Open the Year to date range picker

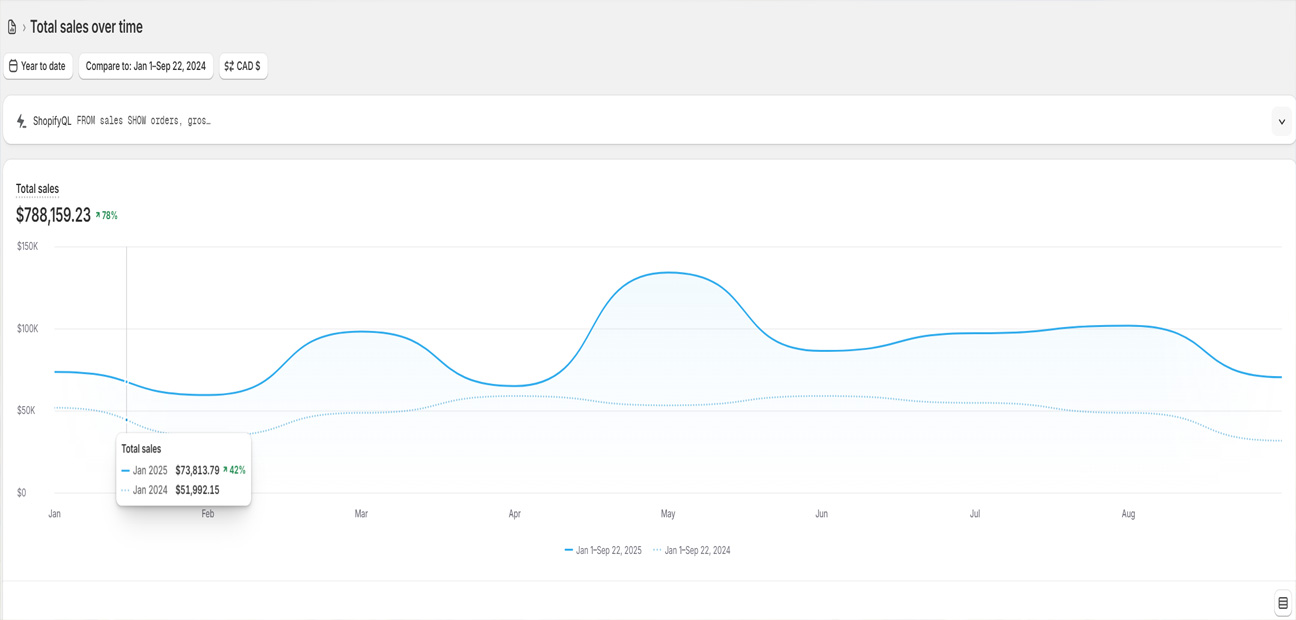pos(38,66)
